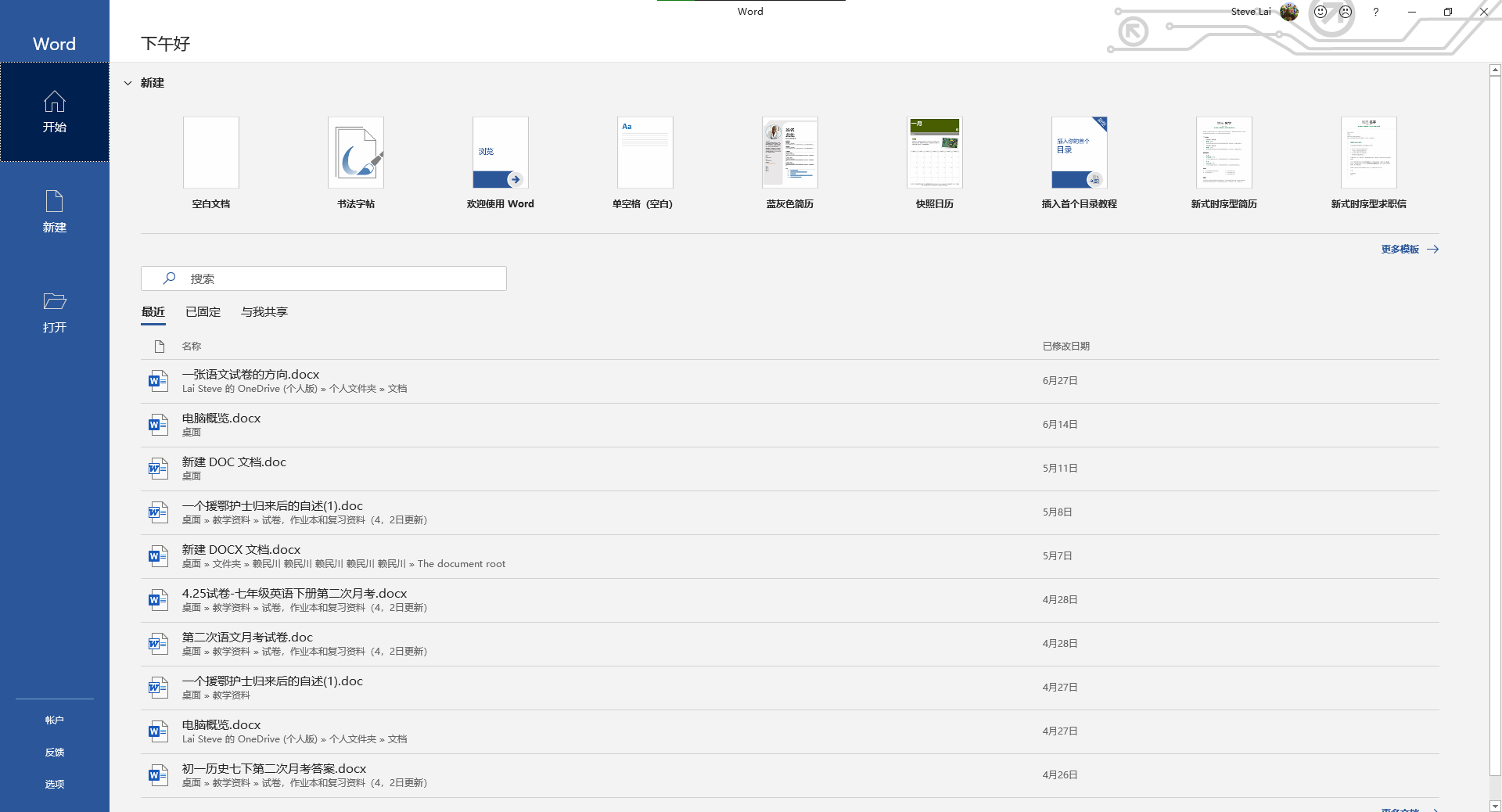Open 4.25试卷-七年级英语下册第二次月考.docx
This screenshot has width=1502, height=812.
point(790,601)
